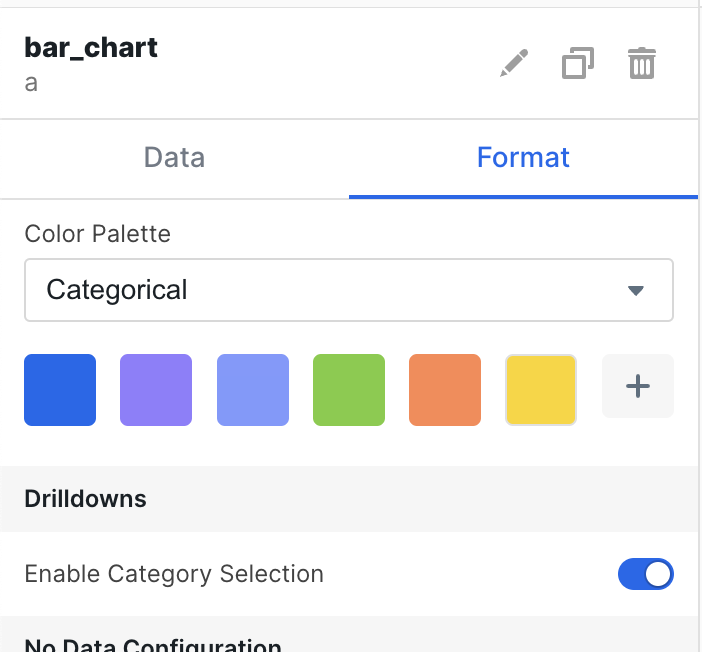The width and height of the screenshot is (702, 652).
Task: Switch to the Data tab
Action: pyautogui.click(x=174, y=158)
